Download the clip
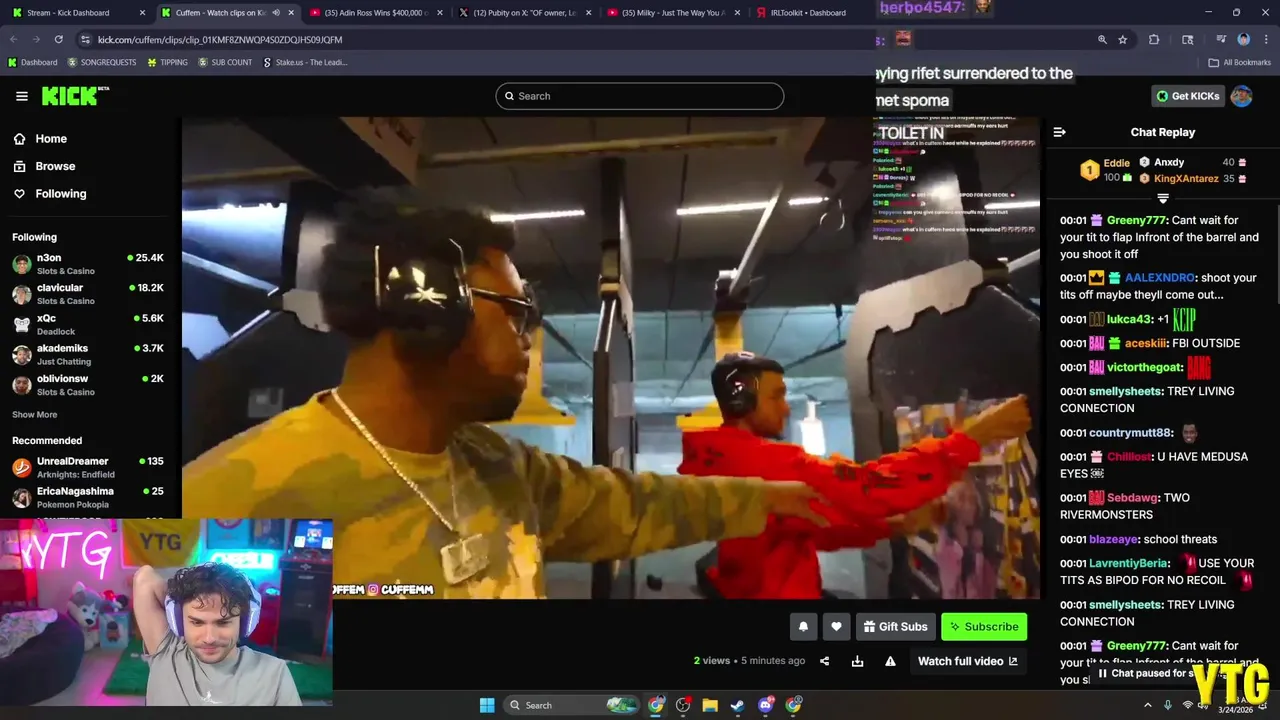 click(x=857, y=661)
